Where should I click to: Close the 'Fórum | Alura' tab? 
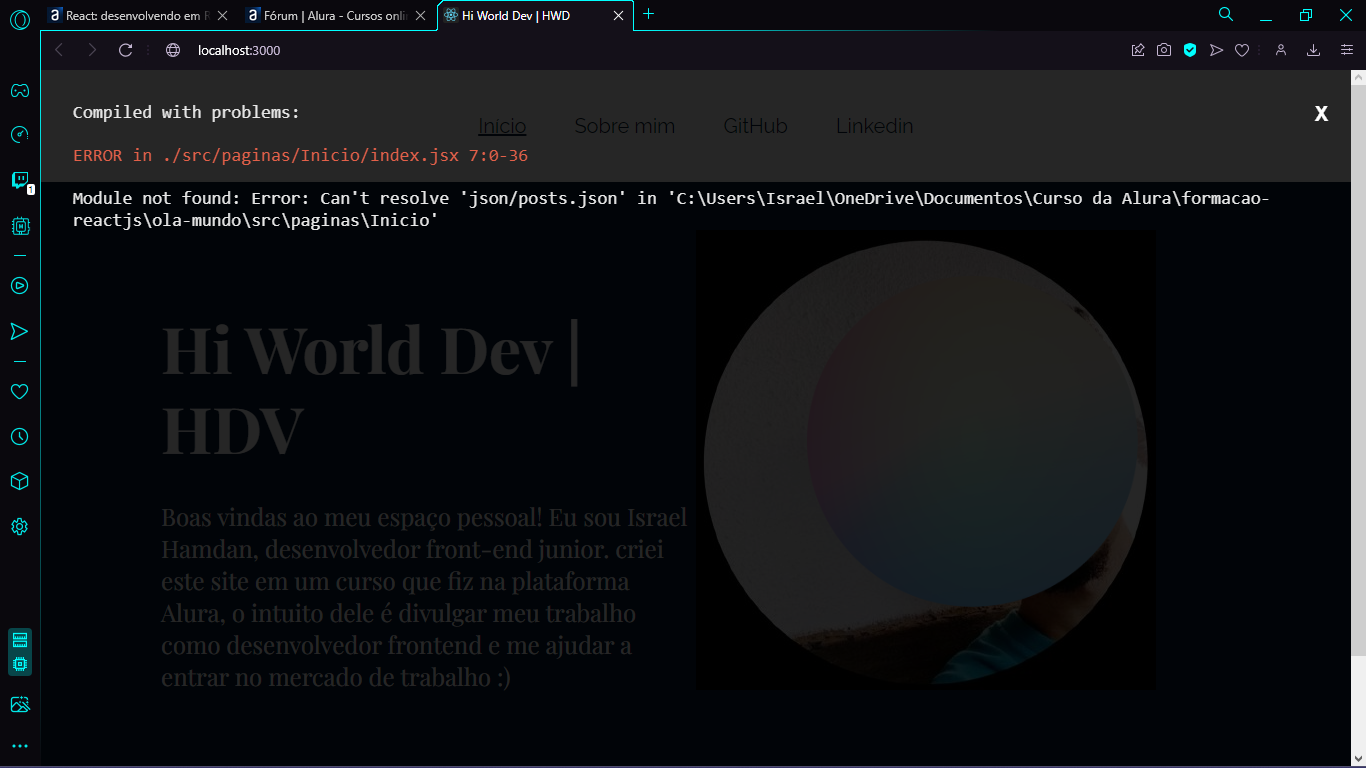click(420, 16)
